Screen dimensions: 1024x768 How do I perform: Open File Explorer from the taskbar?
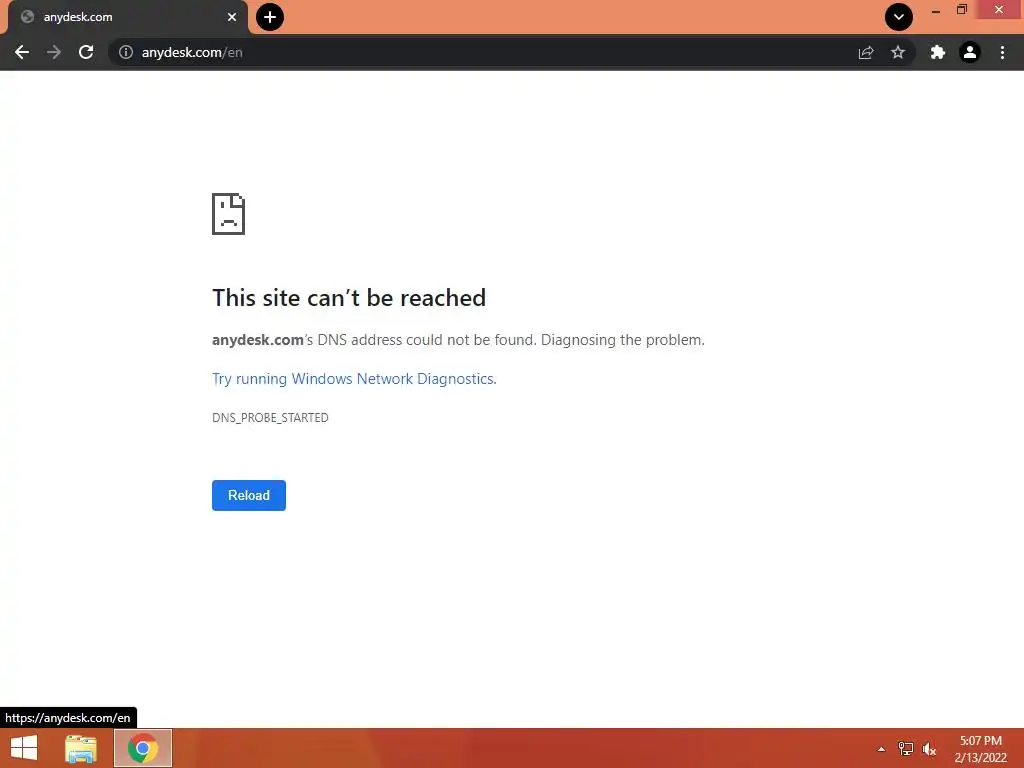(x=81, y=748)
